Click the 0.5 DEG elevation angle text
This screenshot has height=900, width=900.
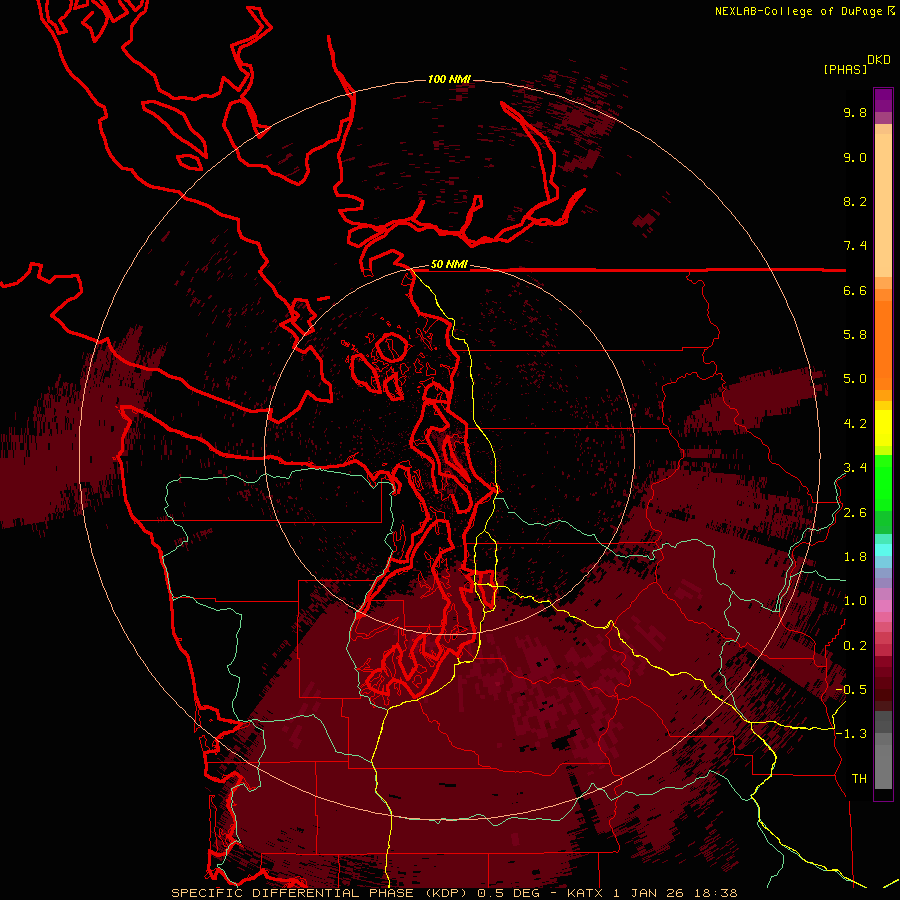point(511,893)
